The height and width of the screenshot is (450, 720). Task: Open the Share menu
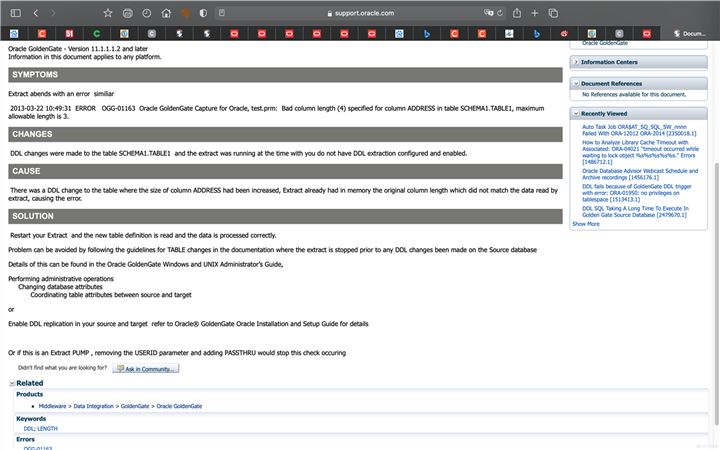pos(517,13)
